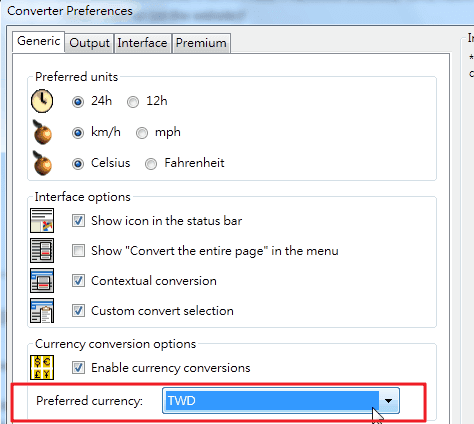Click the clock icon for time format
This screenshot has width=474, height=424.
42,101
